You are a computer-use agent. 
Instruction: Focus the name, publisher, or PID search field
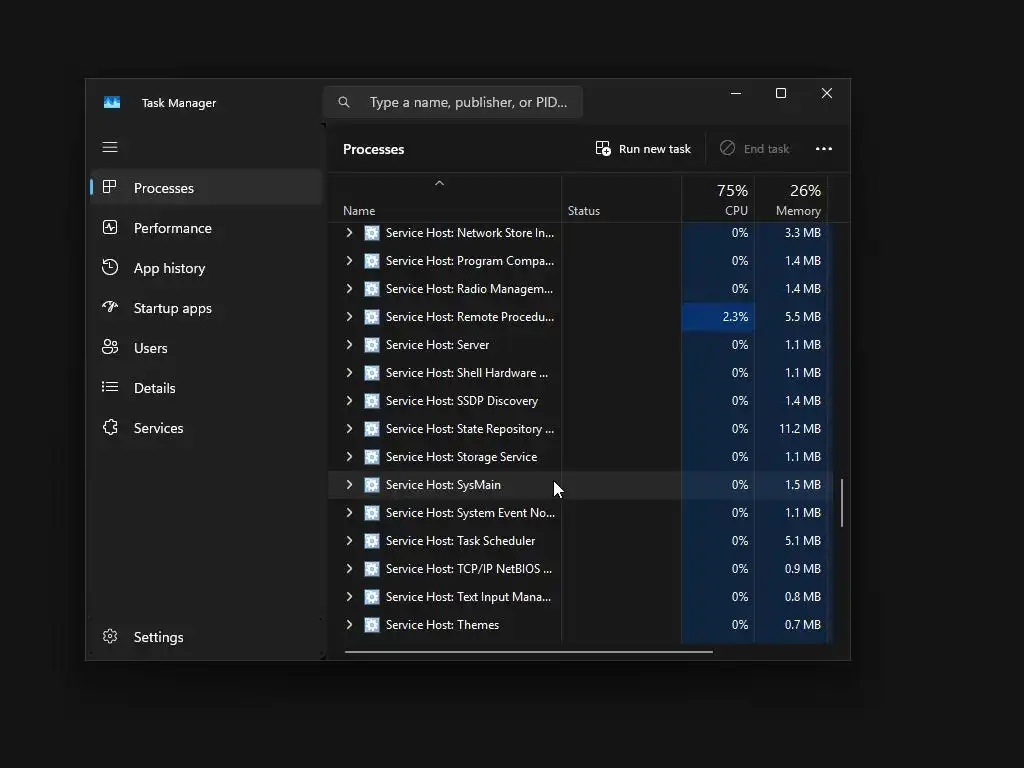pyautogui.click(x=453, y=102)
